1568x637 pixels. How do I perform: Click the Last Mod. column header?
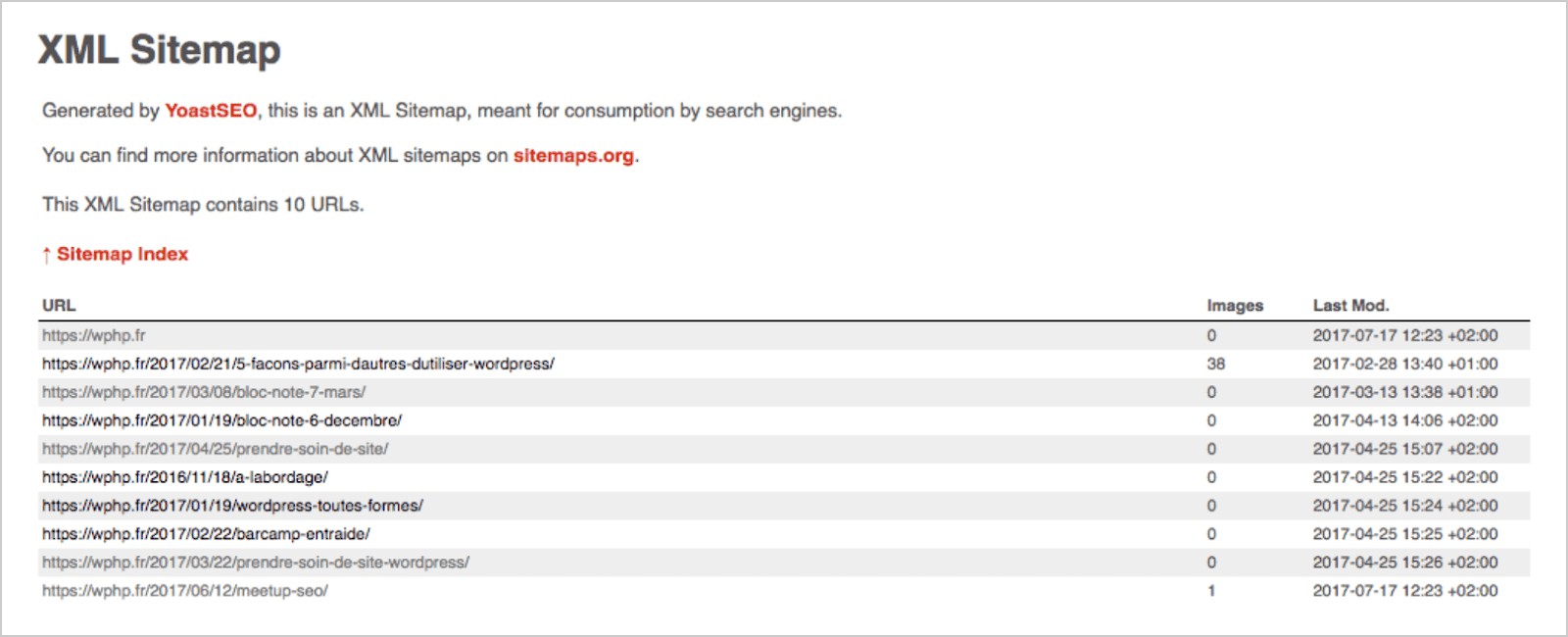pyautogui.click(x=1350, y=306)
